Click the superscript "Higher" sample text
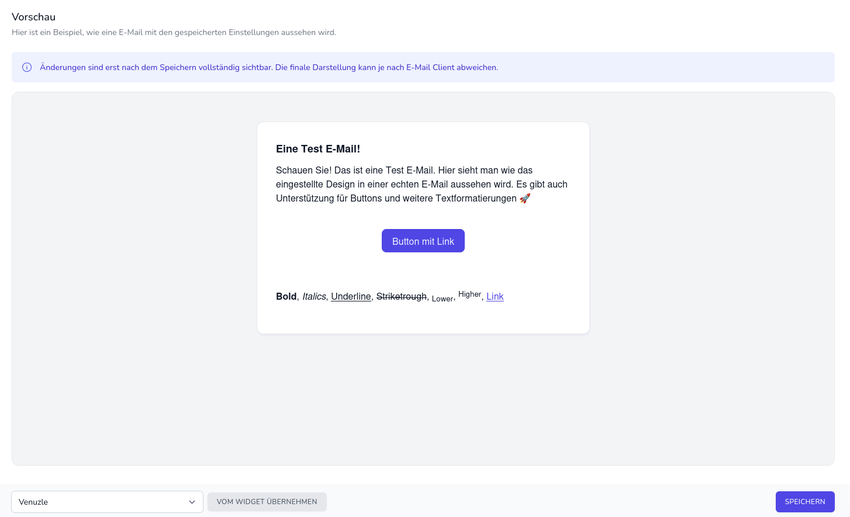The height and width of the screenshot is (517, 850). pos(469,294)
